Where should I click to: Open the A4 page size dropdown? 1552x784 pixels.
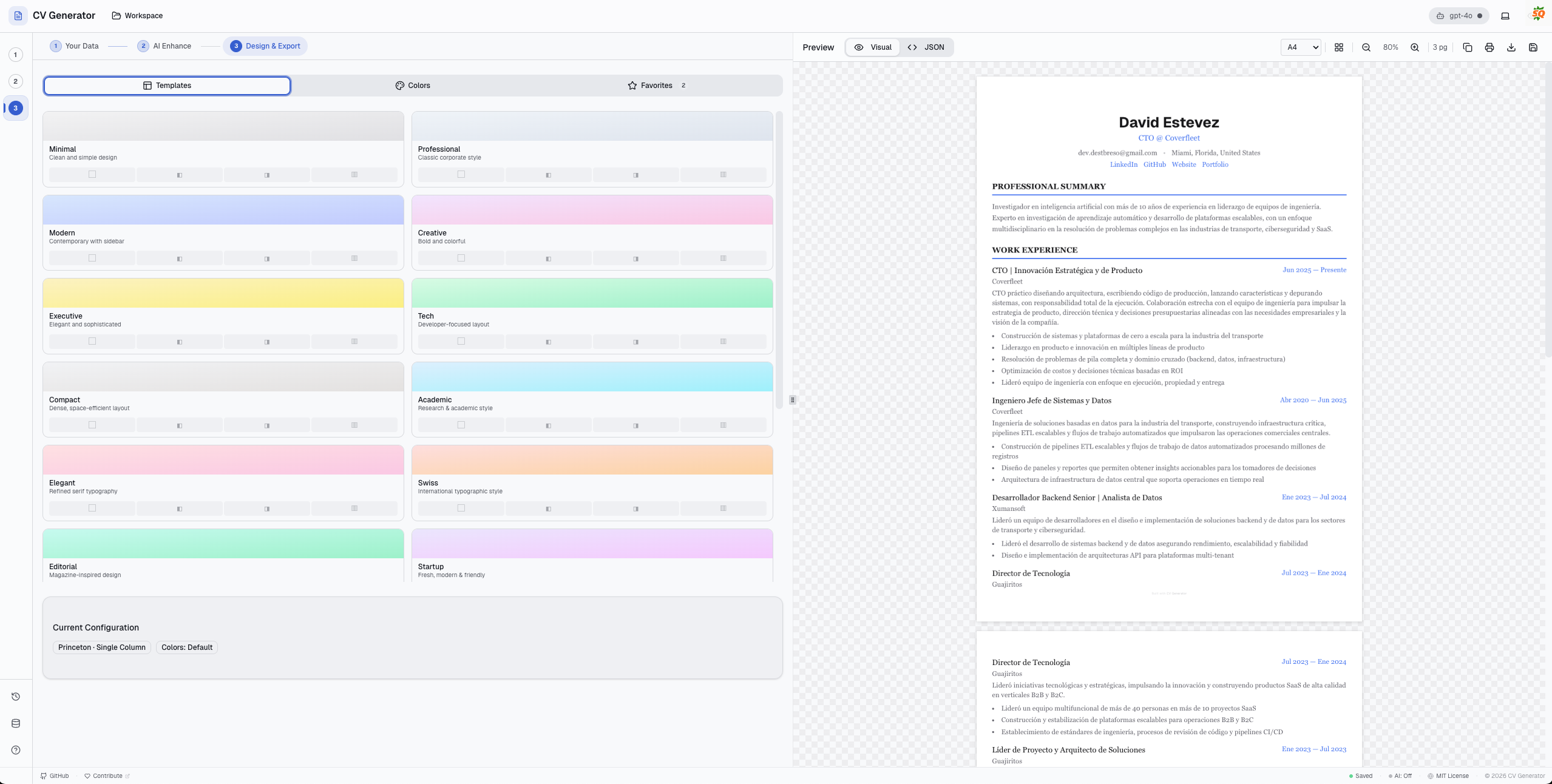point(1300,47)
